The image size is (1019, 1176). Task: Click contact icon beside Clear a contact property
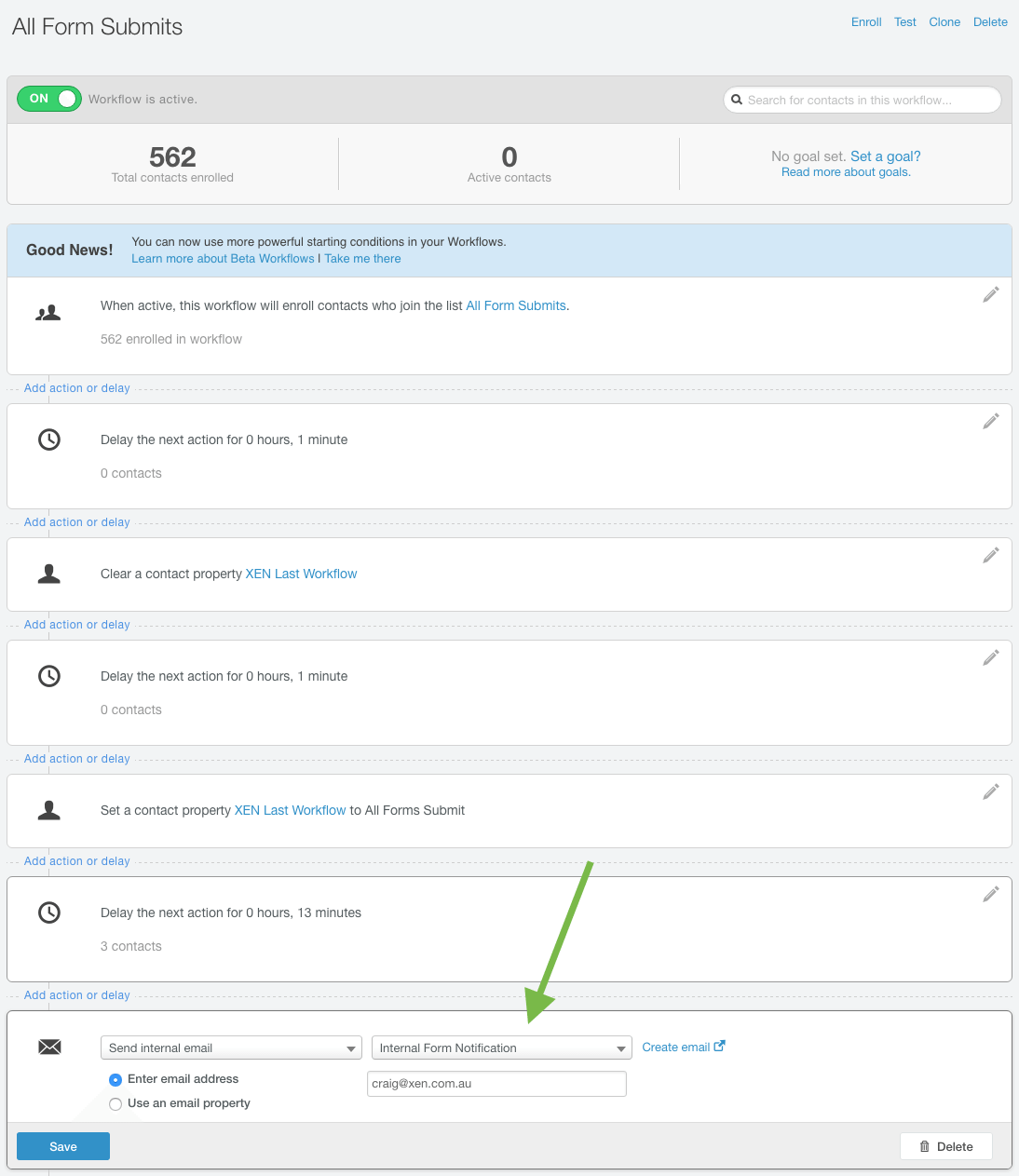coord(49,574)
